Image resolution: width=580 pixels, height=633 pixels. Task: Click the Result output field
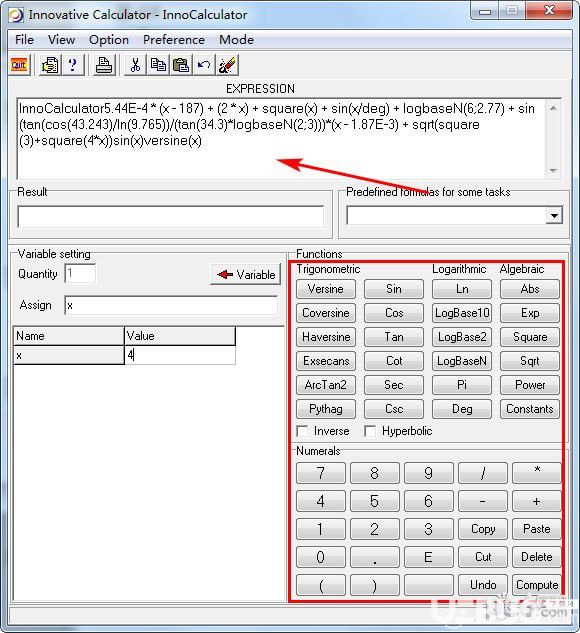[171, 216]
